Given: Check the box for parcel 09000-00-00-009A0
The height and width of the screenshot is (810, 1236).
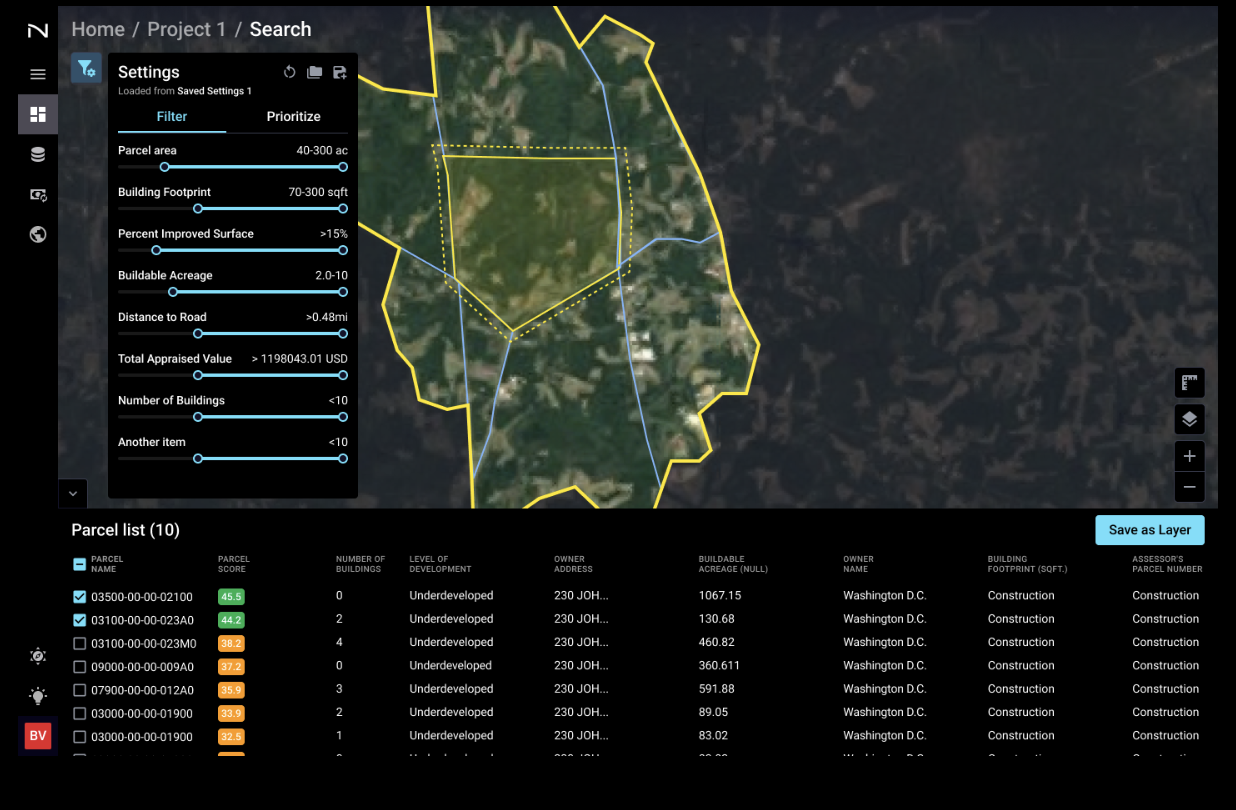Looking at the screenshot, I should click(x=78, y=665).
